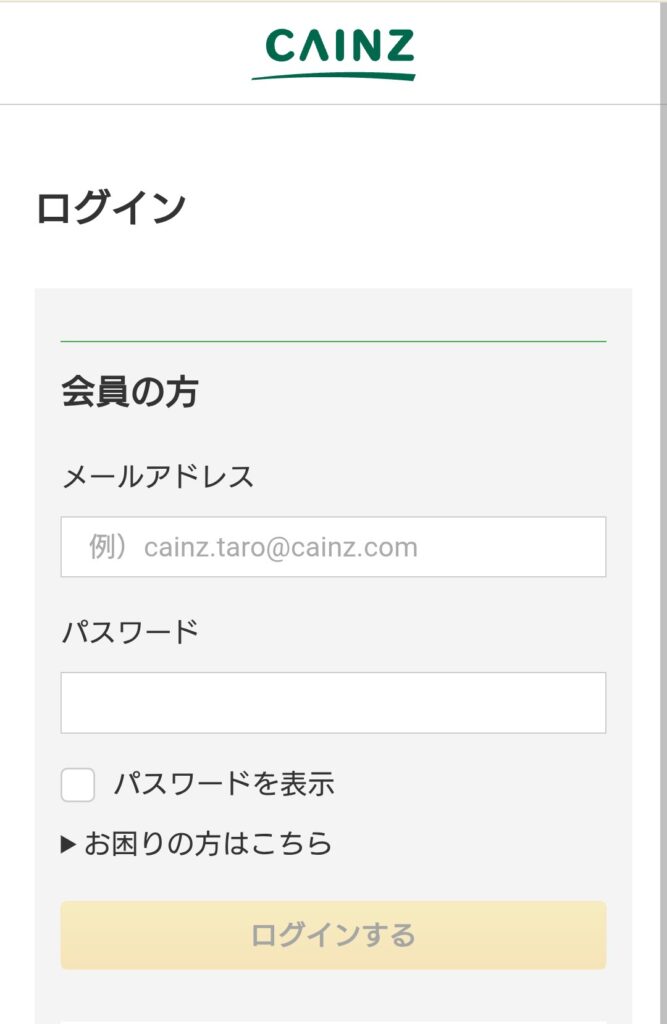This screenshot has height=1024, width=667.
Task: Click into the パスワード input box
Action: click(x=333, y=703)
